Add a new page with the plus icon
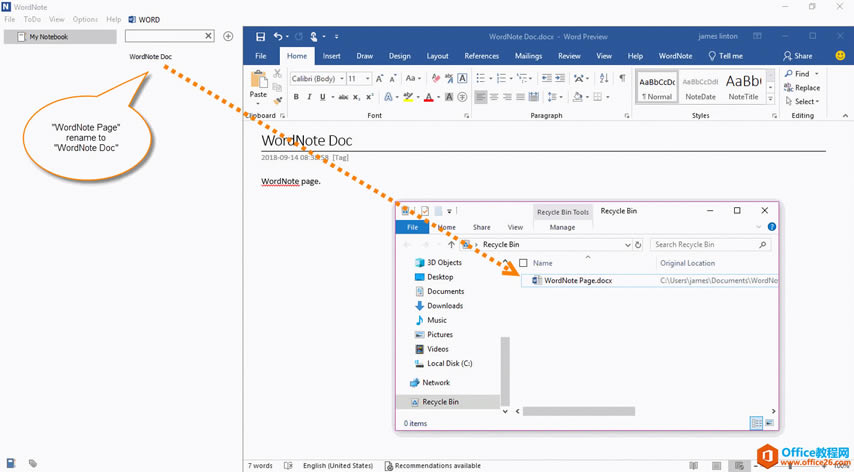 click(x=228, y=36)
